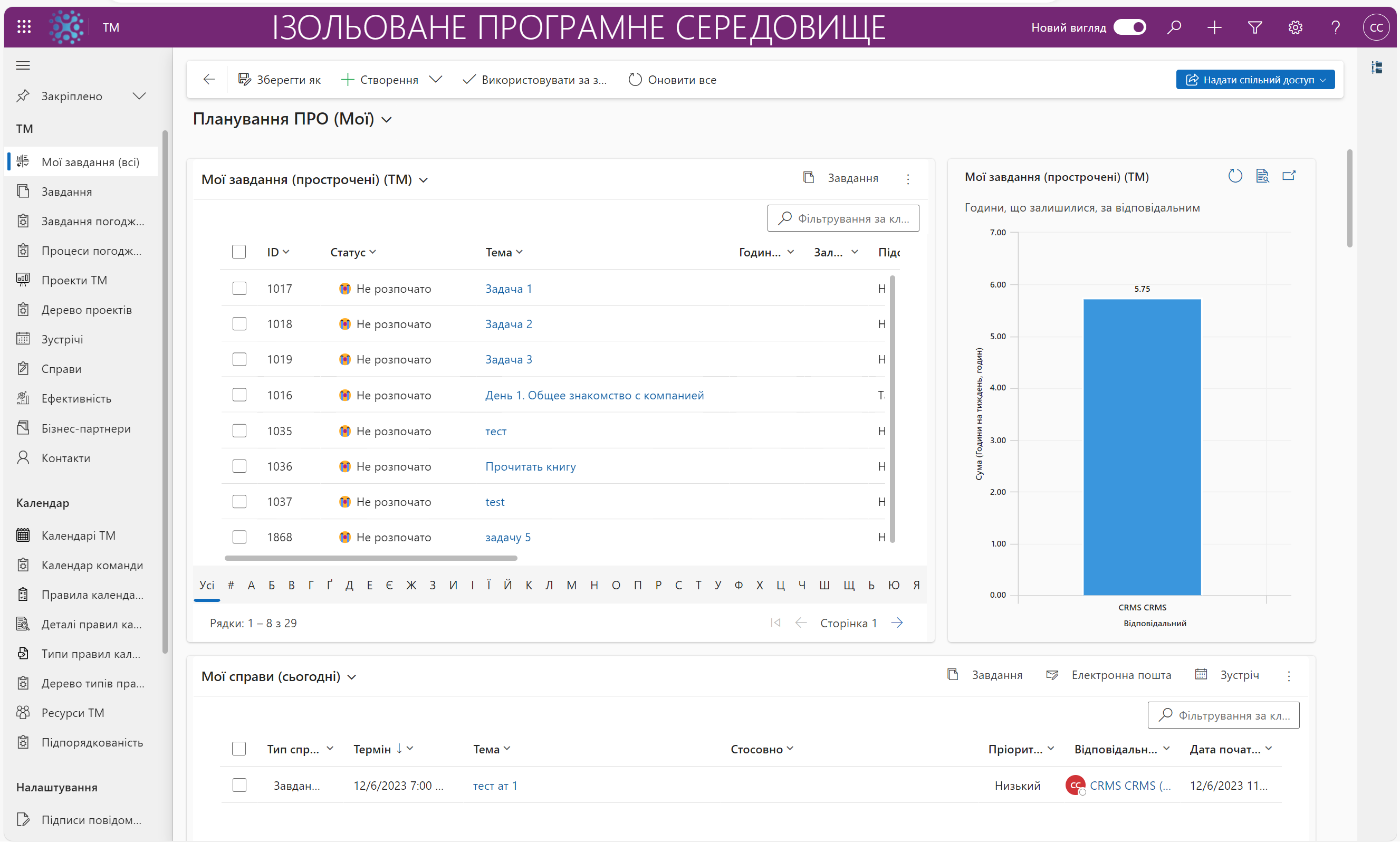Refresh the overdue tasks chart

point(1235,176)
